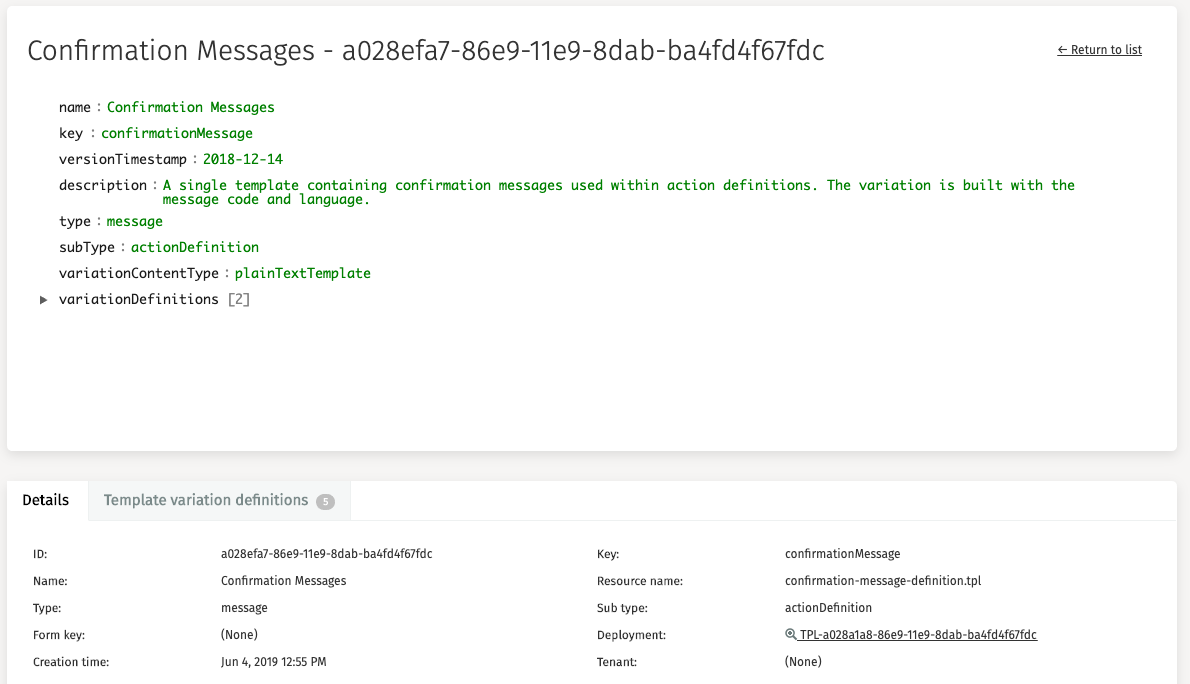Click the Form key (None) value
Image resolution: width=1190 pixels, height=684 pixels.
[239, 635]
